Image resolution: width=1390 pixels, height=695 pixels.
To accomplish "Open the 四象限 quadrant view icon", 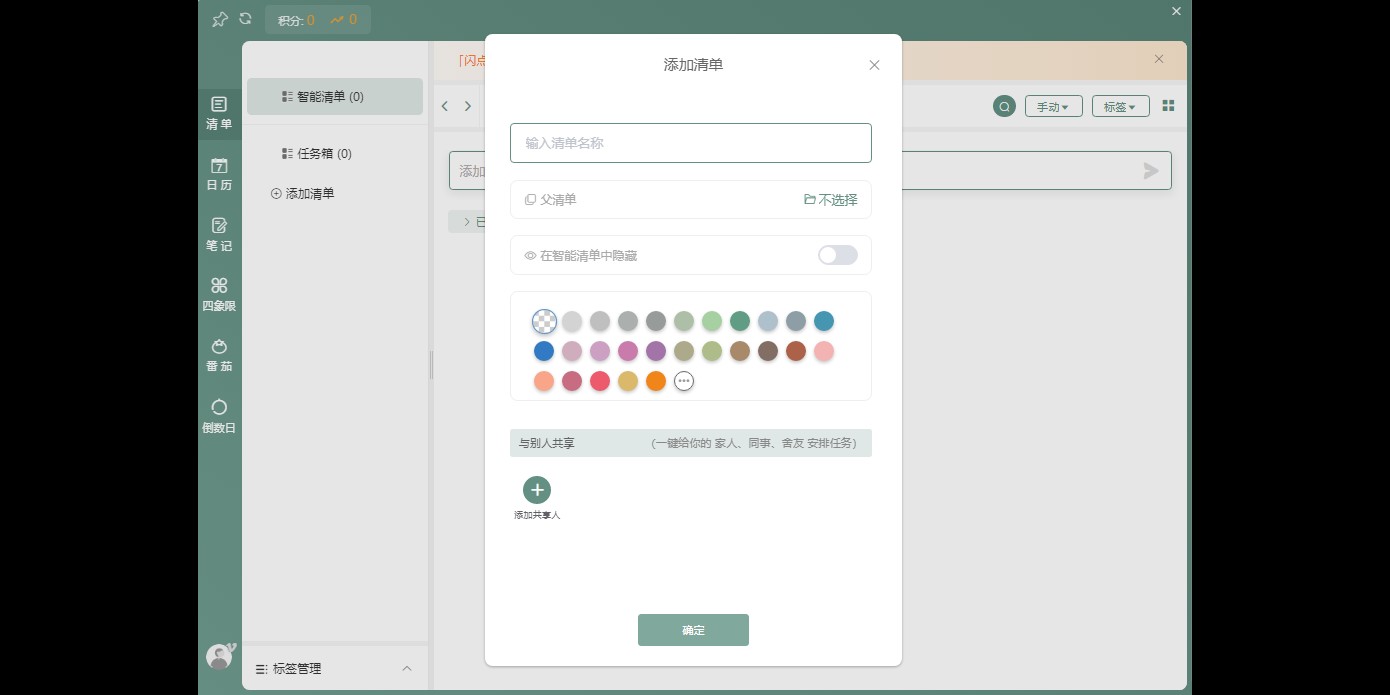I will (219, 294).
